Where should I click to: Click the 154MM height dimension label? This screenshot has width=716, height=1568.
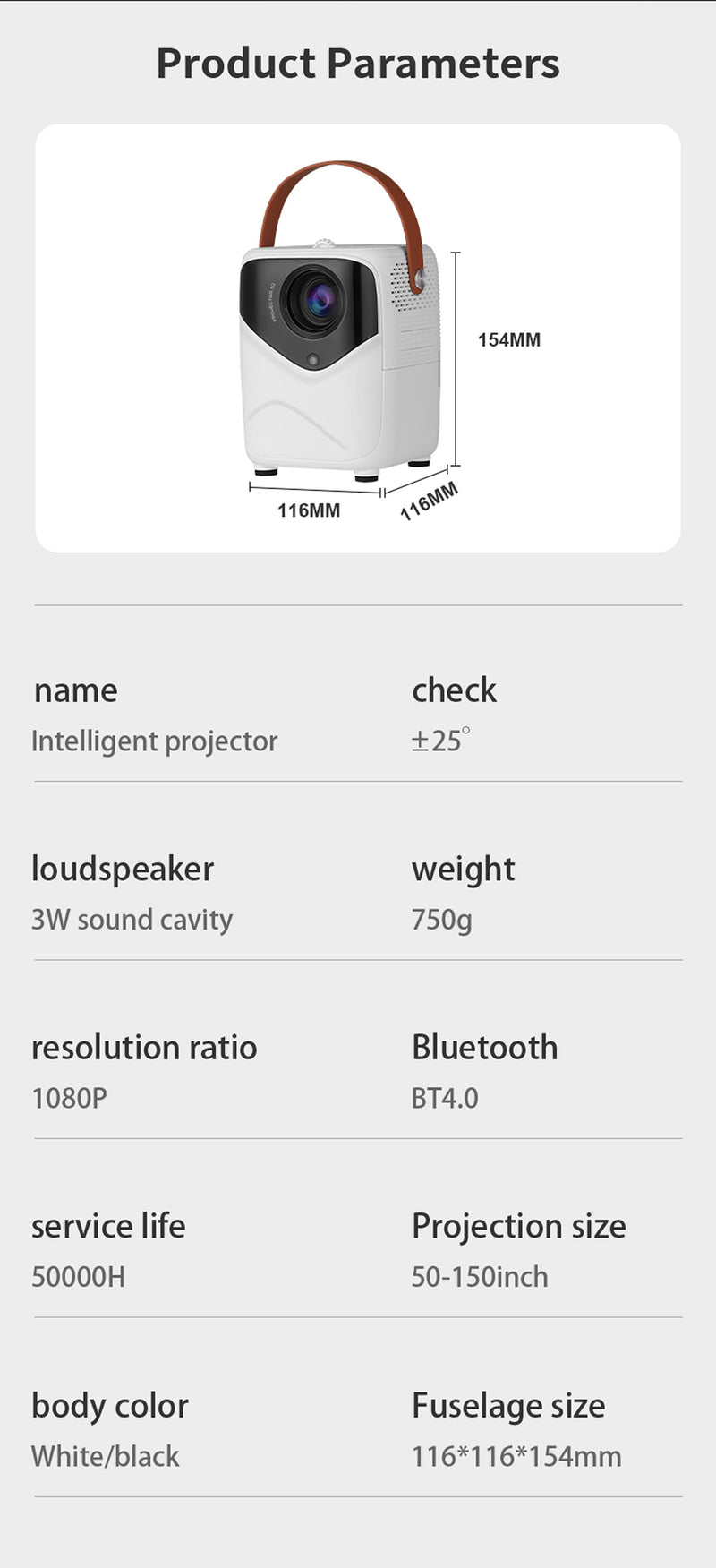click(x=508, y=340)
